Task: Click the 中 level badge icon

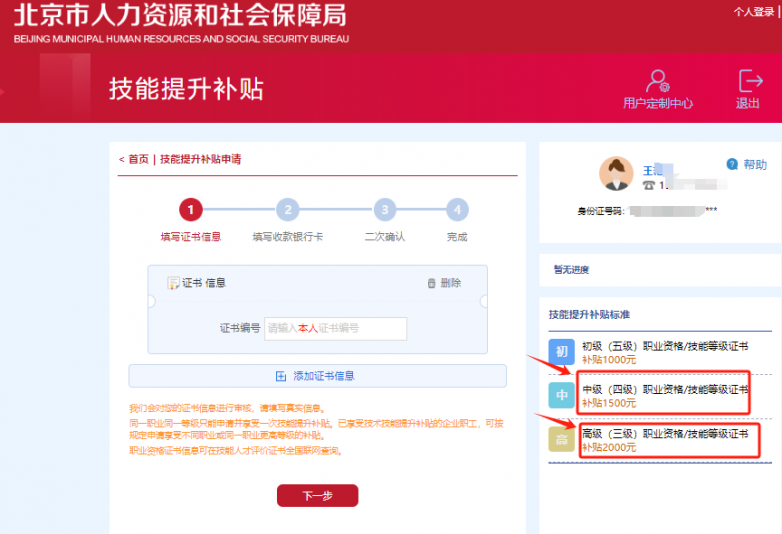Action: [561, 396]
